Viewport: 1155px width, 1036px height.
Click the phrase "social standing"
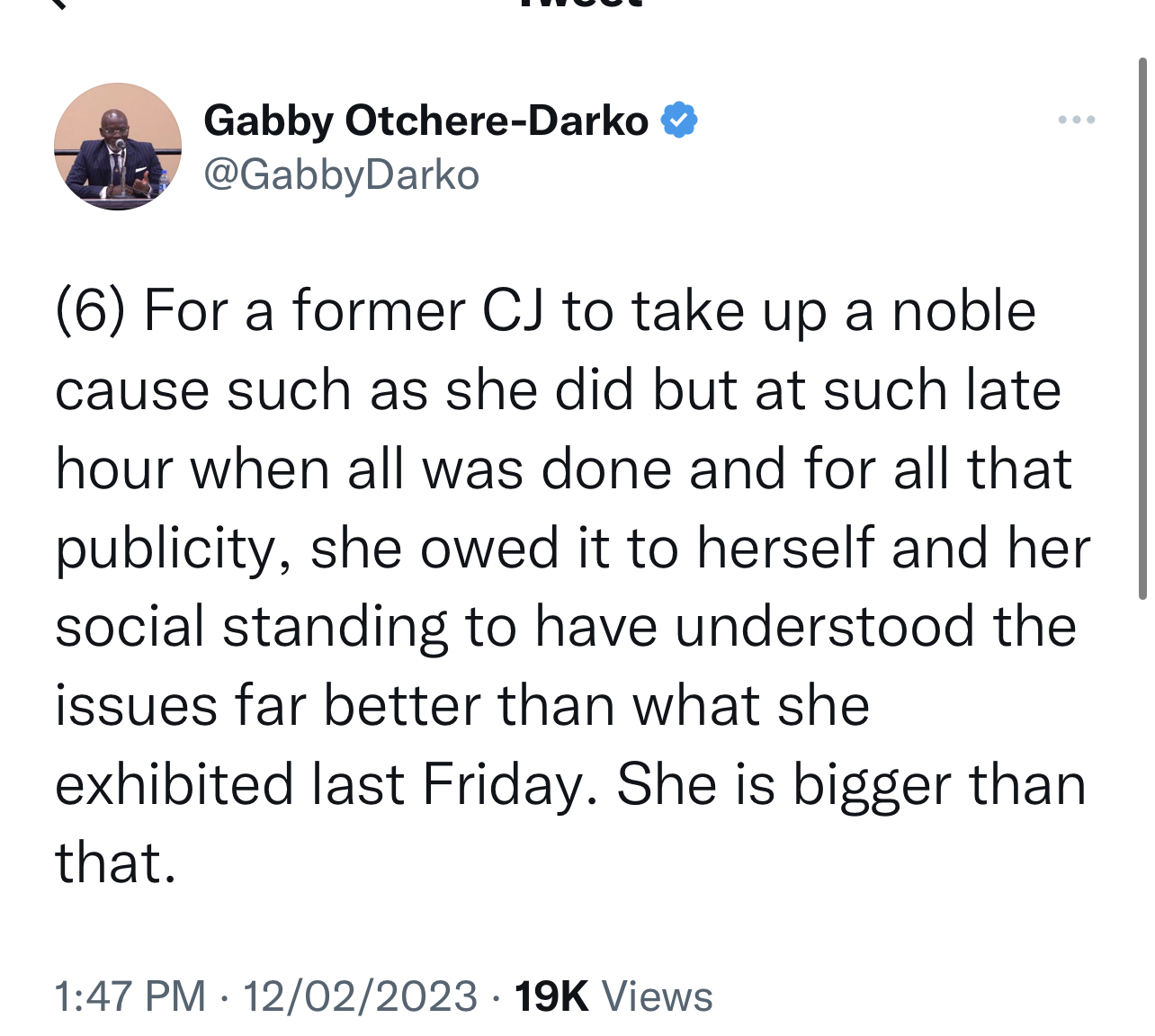251,627
